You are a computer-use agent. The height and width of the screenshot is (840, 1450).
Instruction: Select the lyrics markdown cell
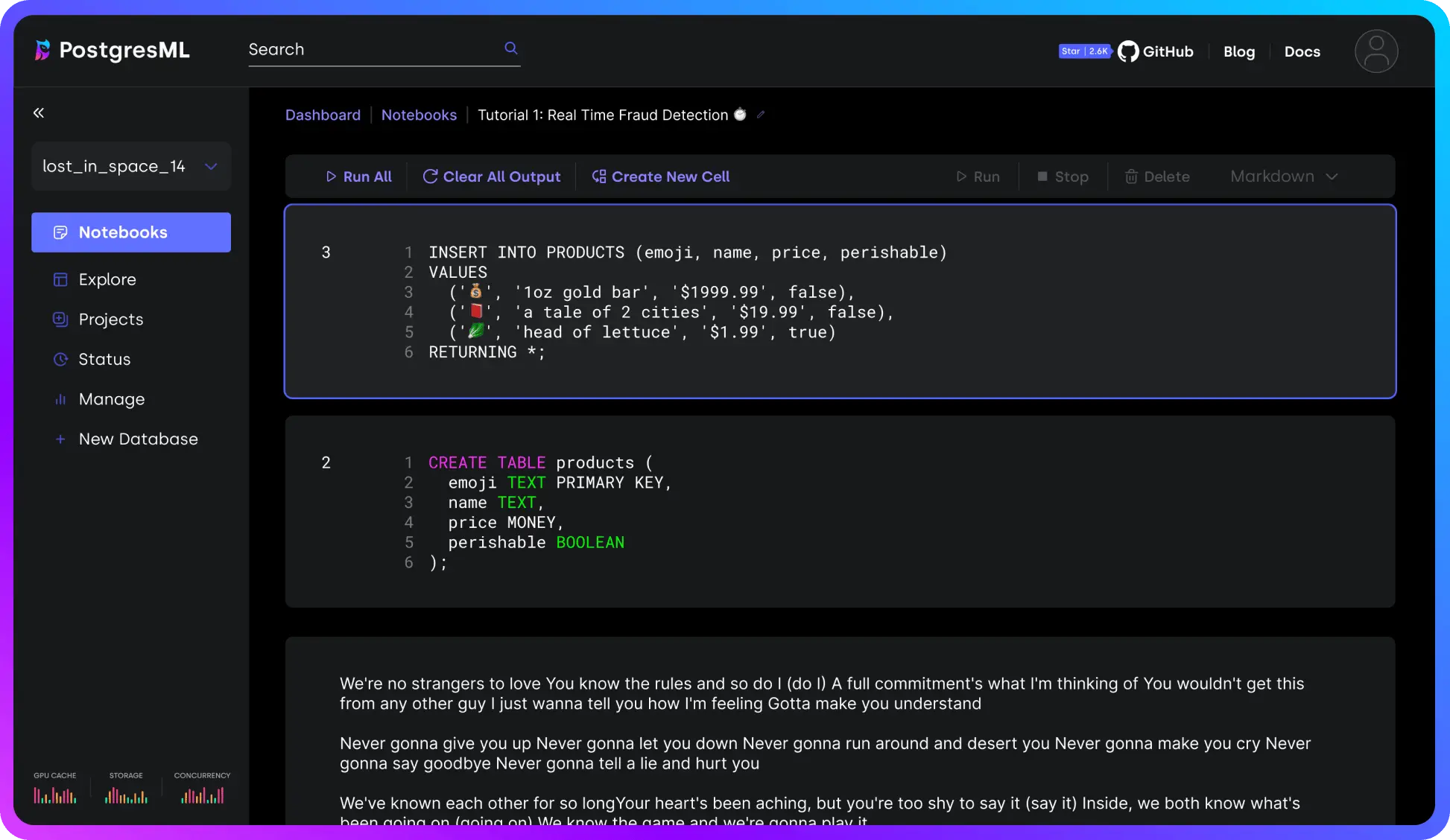pyautogui.click(x=840, y=731)
